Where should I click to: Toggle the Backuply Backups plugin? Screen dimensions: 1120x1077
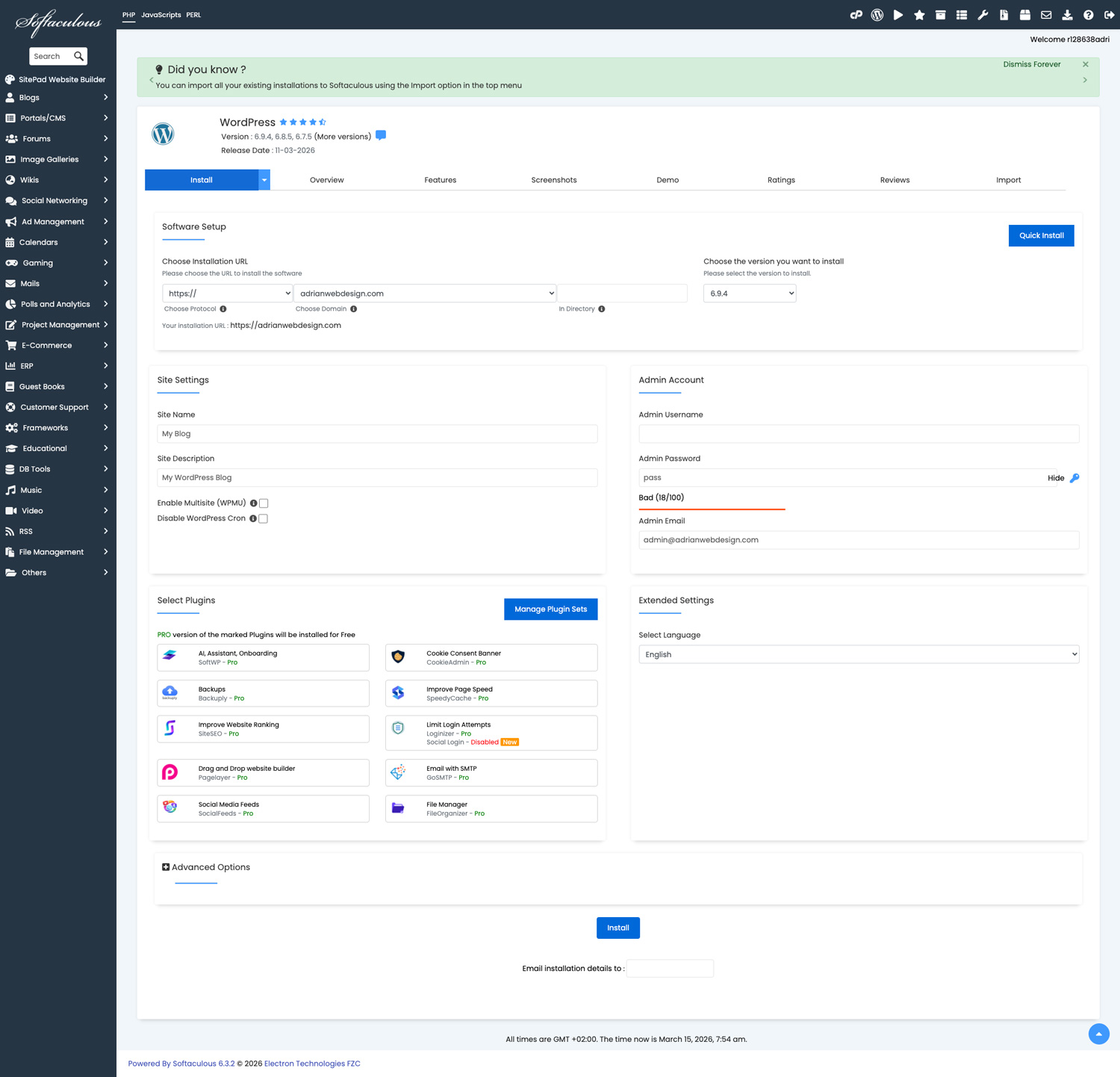click(x=263, y=693)
